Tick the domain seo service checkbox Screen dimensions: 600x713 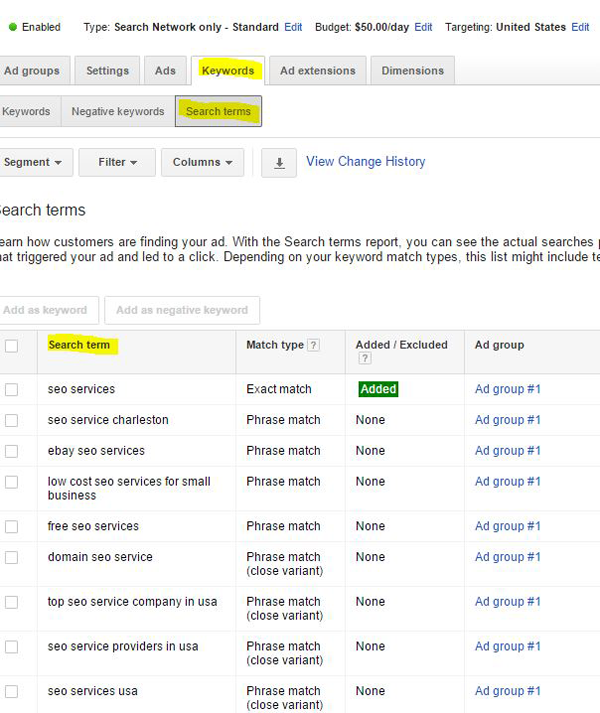(11, 557)
